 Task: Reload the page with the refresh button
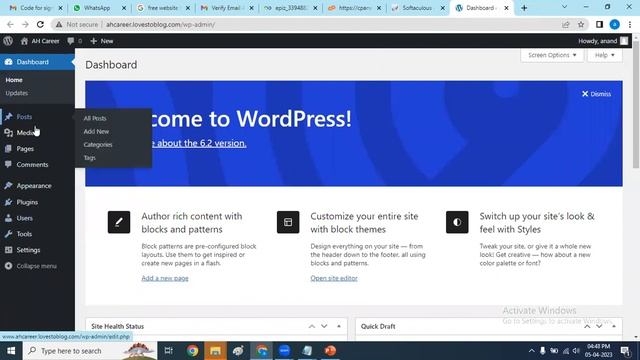tap(40, 24)
